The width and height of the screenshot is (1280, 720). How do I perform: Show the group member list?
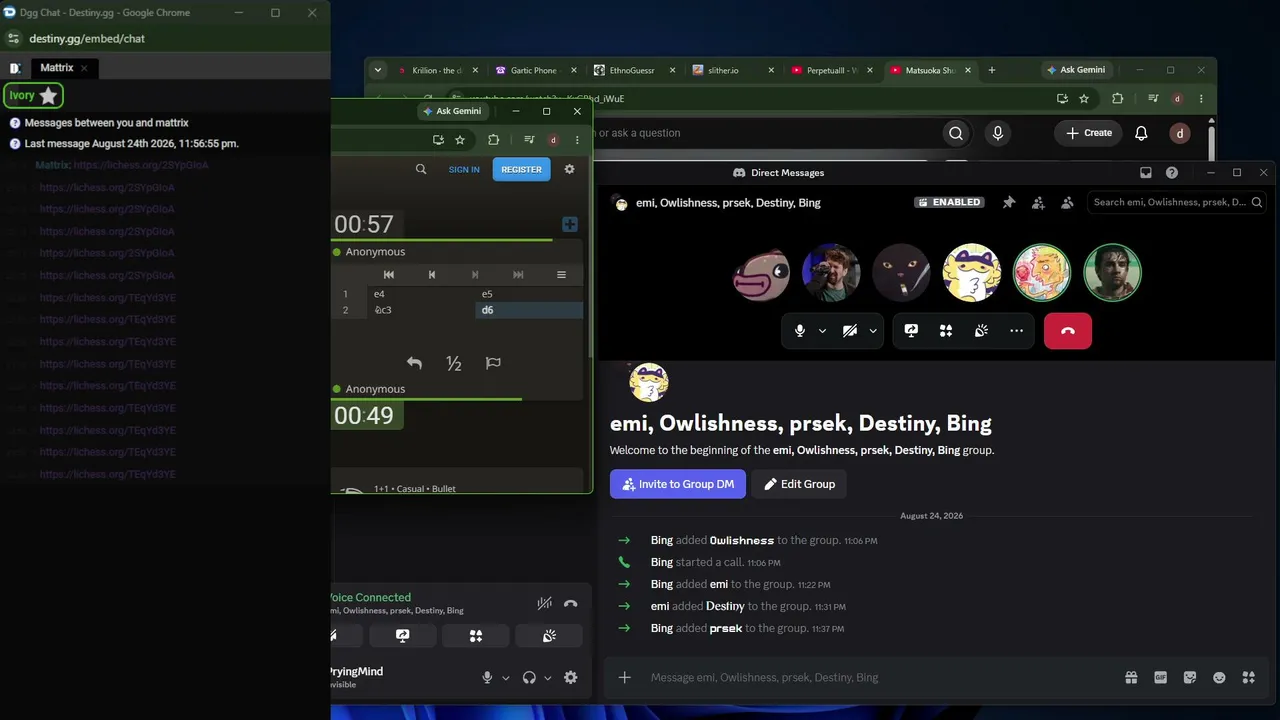click(x=1067, y=202)
